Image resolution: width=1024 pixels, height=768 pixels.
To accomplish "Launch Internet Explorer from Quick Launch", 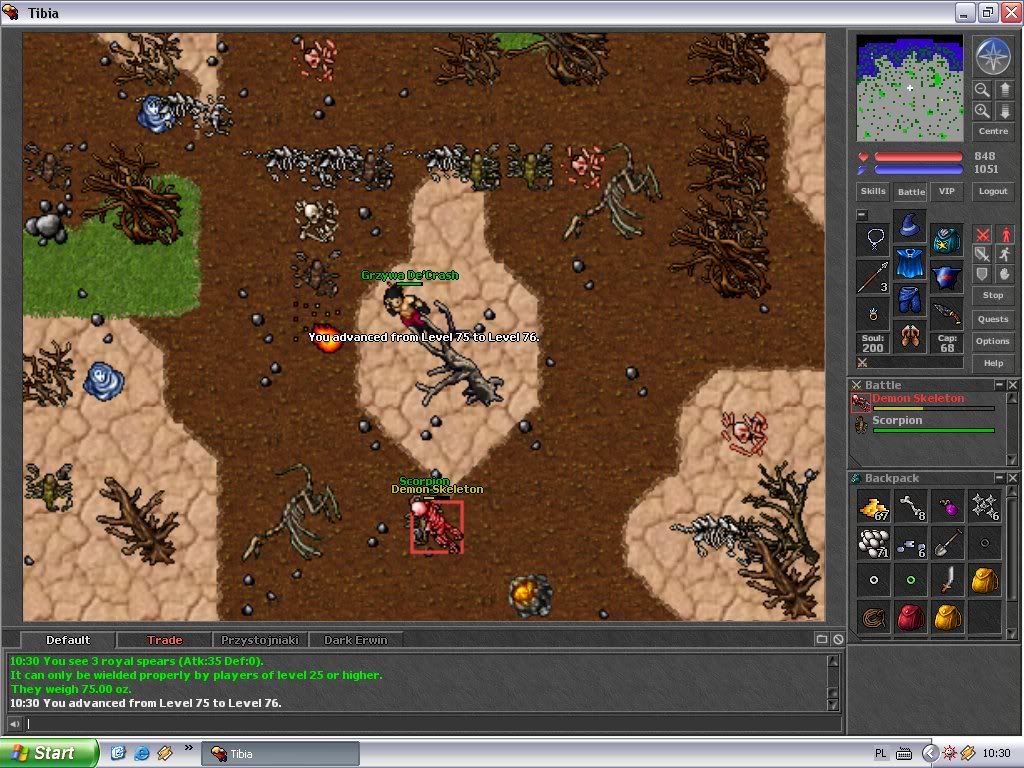I will [x=141, y=753].
